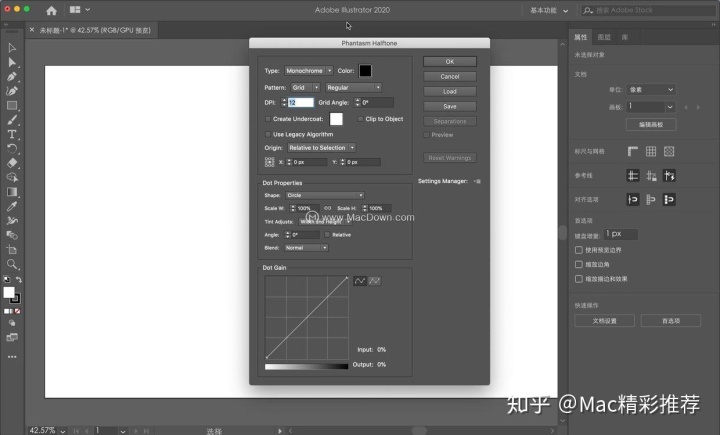Viewport: 720px width, 435px height.
Task: Select the Paintbrush tool
Action: point(12,120)
